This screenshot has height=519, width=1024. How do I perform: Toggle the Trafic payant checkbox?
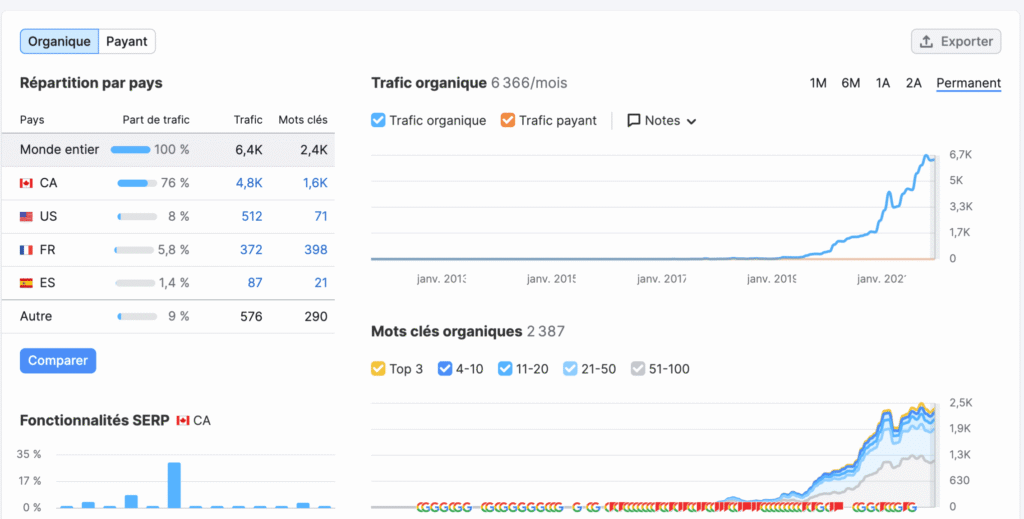507,120
